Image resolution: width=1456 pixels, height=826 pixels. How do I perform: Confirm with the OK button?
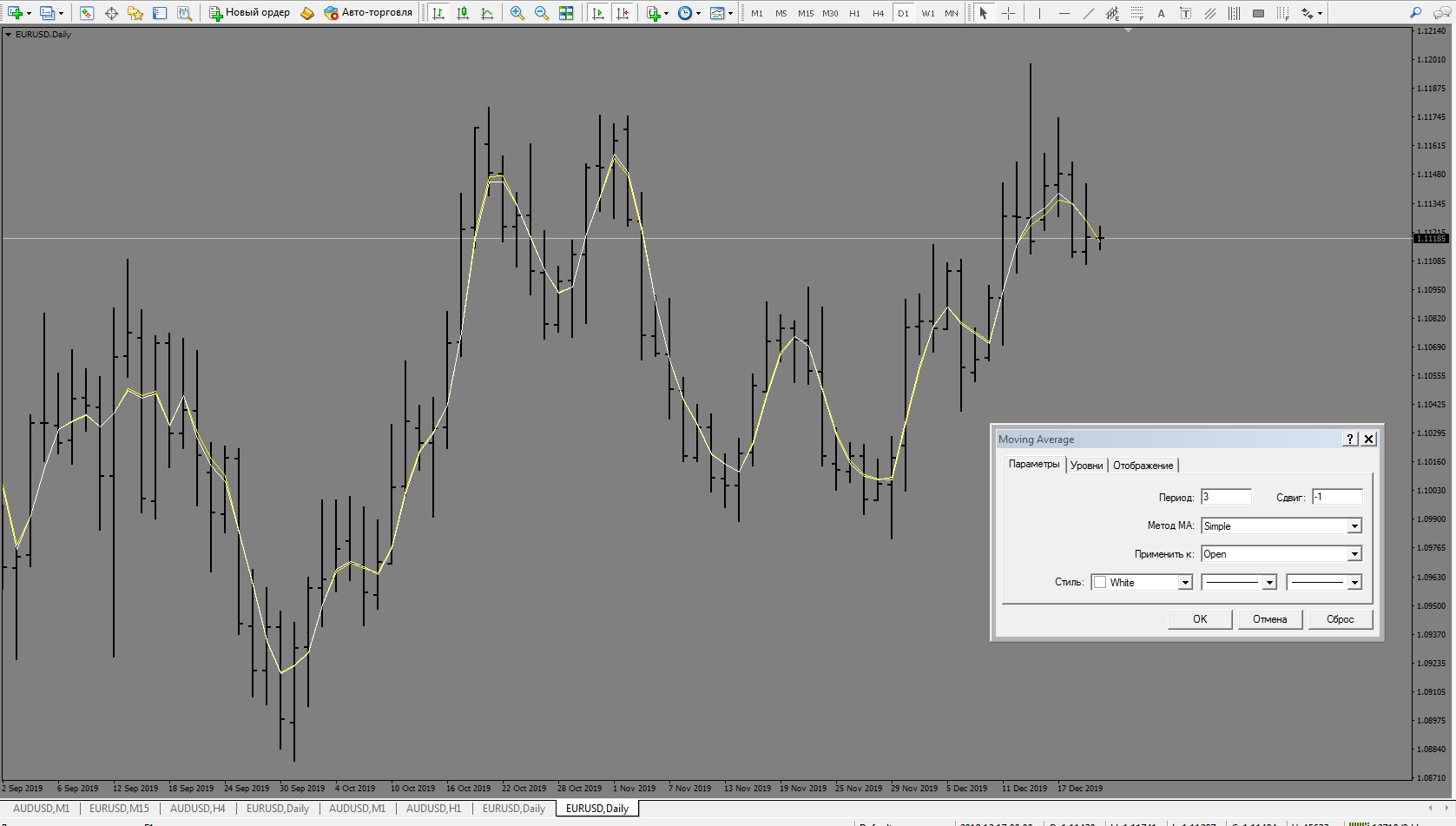click(x=1200, y=619)
